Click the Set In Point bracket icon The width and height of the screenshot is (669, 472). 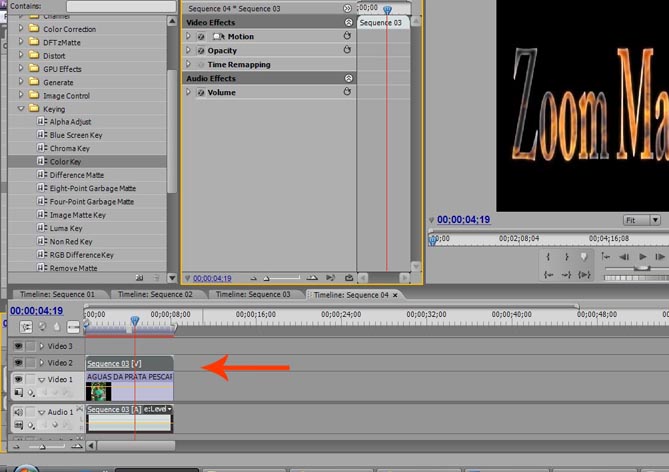tap(550, 257)
